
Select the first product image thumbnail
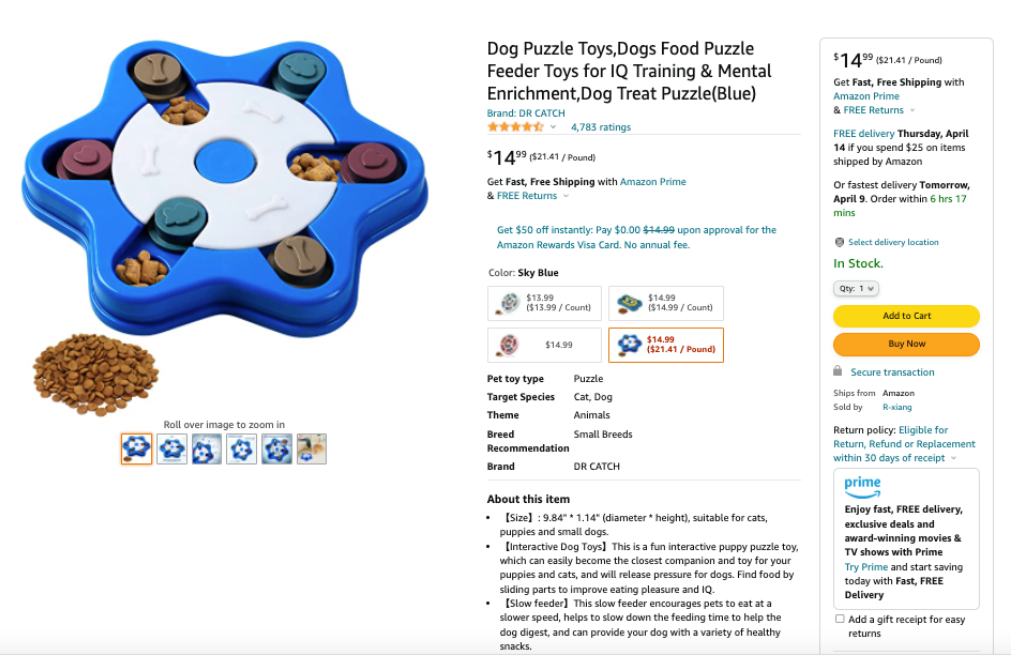[136, 448]
